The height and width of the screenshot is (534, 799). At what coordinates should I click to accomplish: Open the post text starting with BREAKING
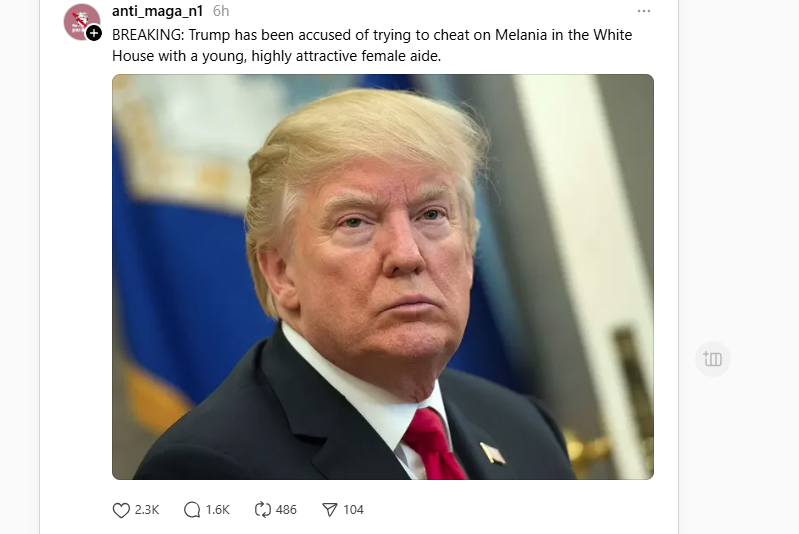(372, 45)
